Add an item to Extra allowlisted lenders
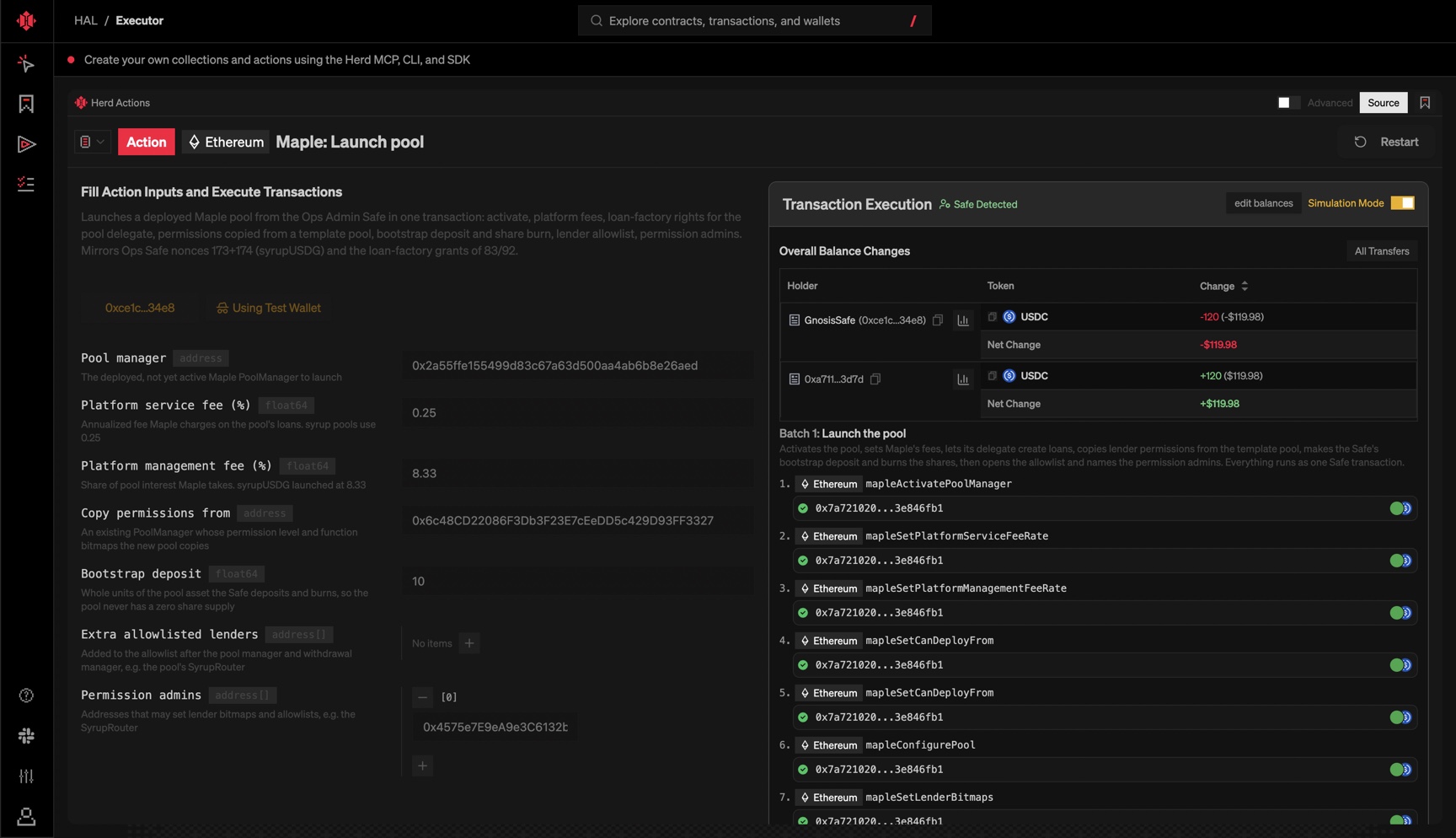The width and height of the screenshot is (1456, 838). point(469,643)
